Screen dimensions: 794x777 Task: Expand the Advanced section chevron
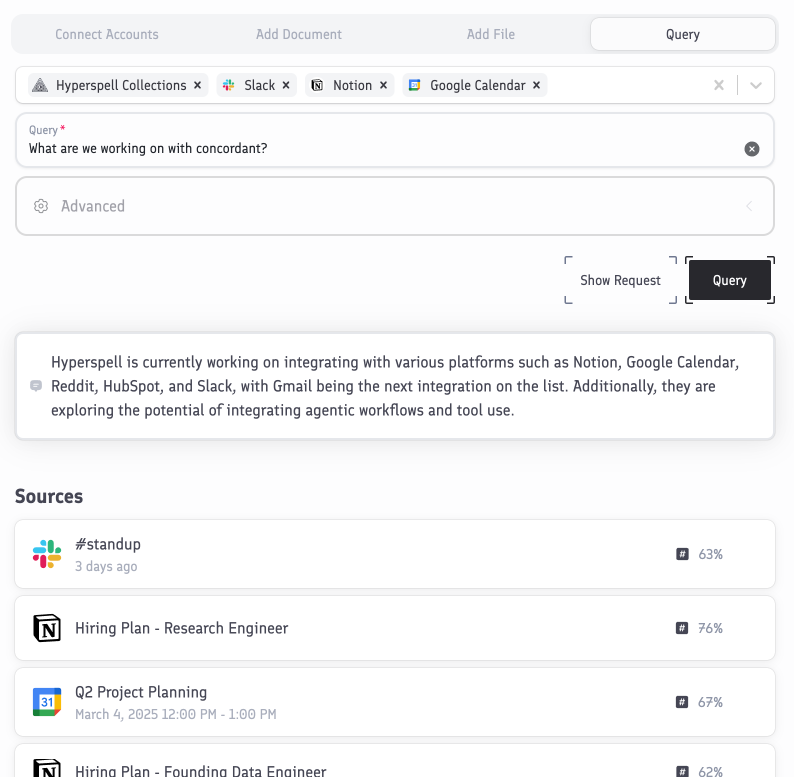(749, 206)
